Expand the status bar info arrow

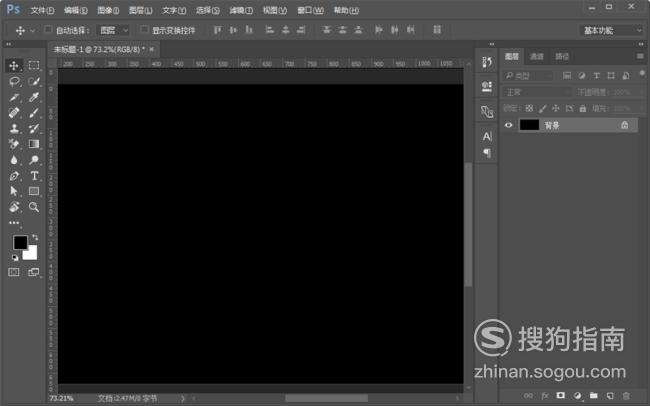(x=183, y=399)
